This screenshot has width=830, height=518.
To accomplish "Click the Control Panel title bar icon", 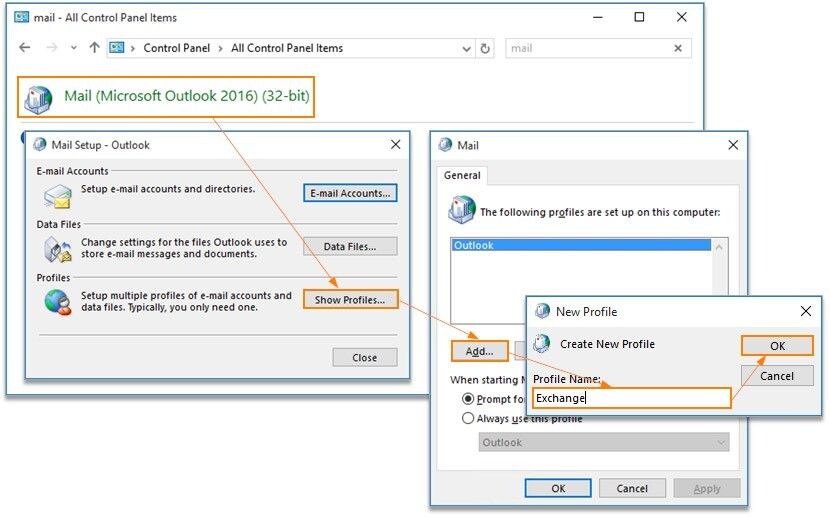I will pyautogui.click(x=22, y=17).
